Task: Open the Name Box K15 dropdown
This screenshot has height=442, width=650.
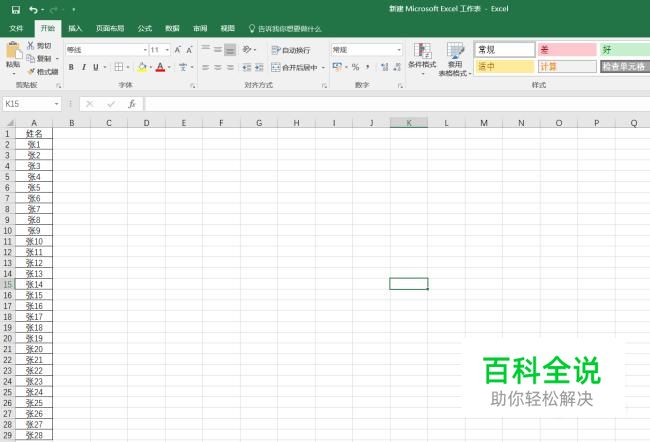Action: click(x=56, y=104)
